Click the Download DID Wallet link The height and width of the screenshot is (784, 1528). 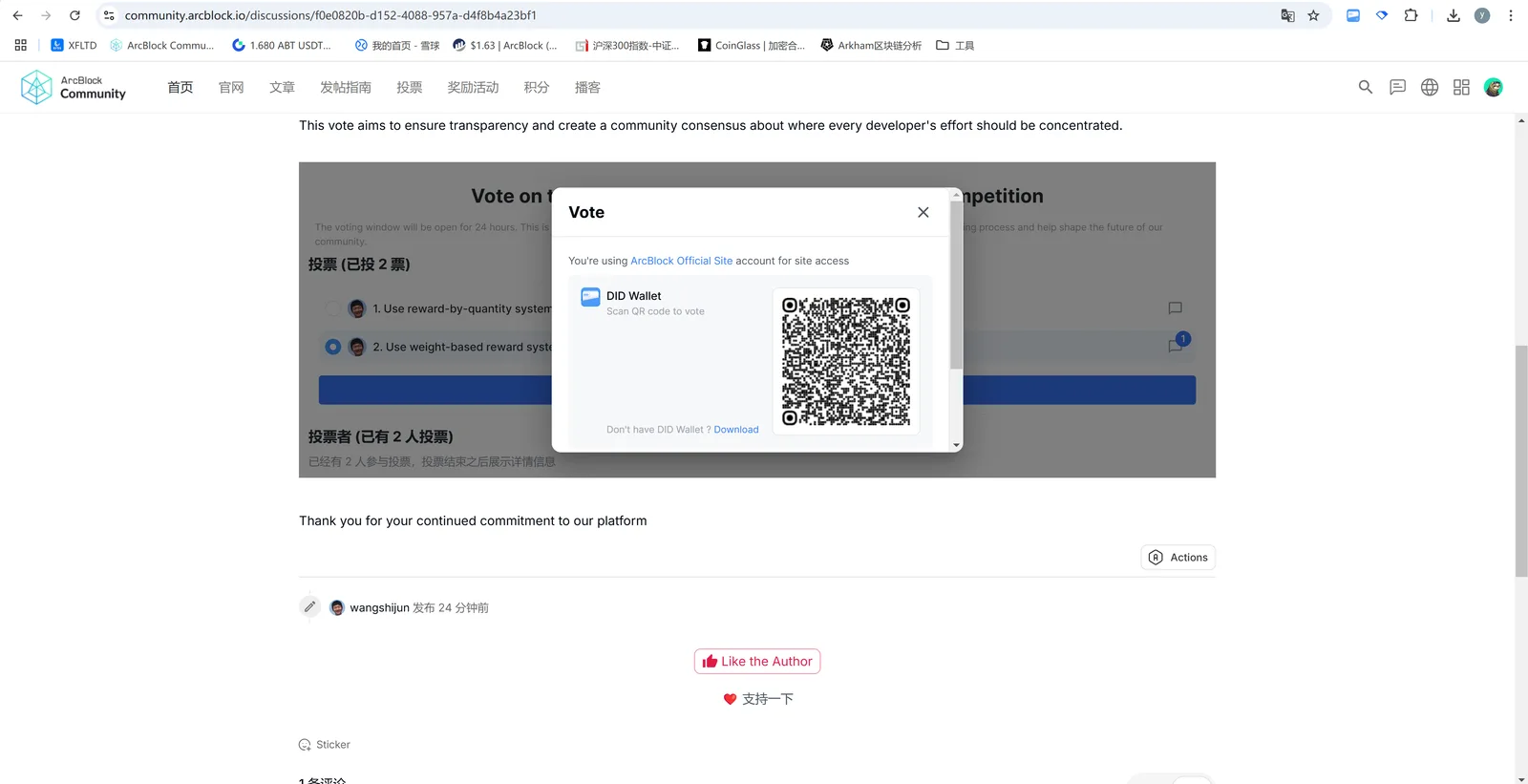pyautogui.click(x=736, y=430)
